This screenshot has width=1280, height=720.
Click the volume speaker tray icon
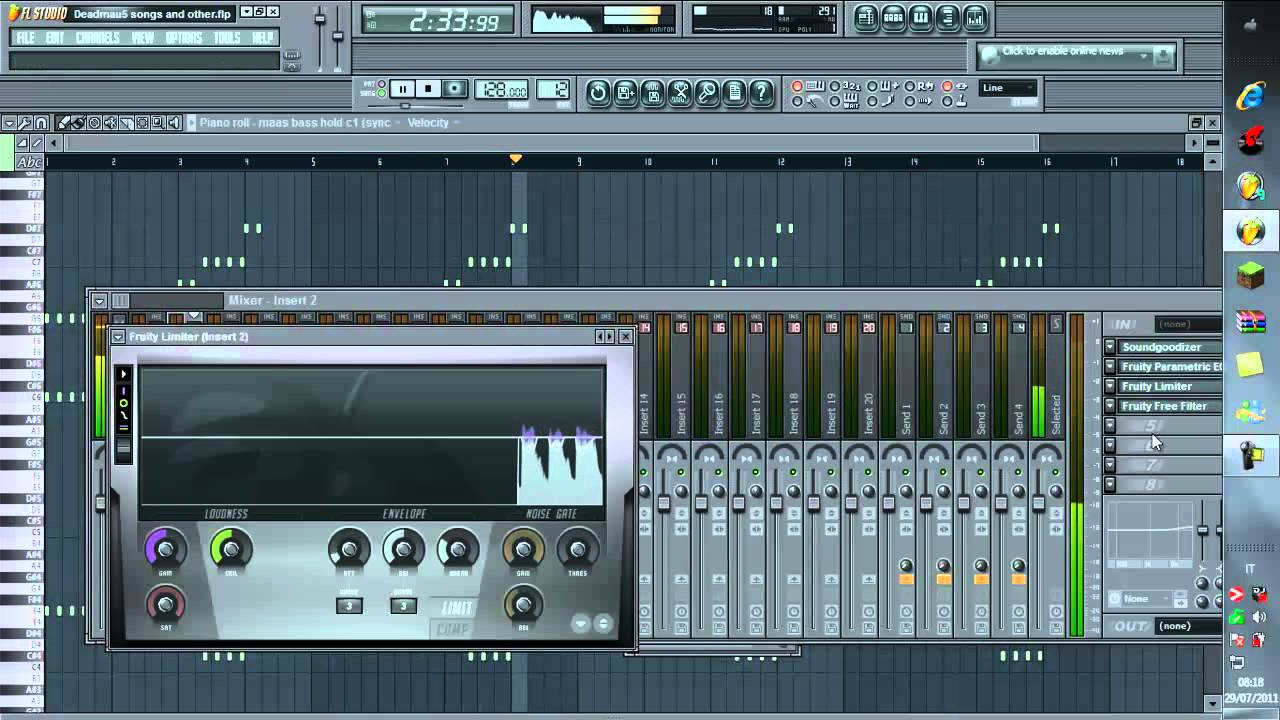click(x=1258, y=616)
